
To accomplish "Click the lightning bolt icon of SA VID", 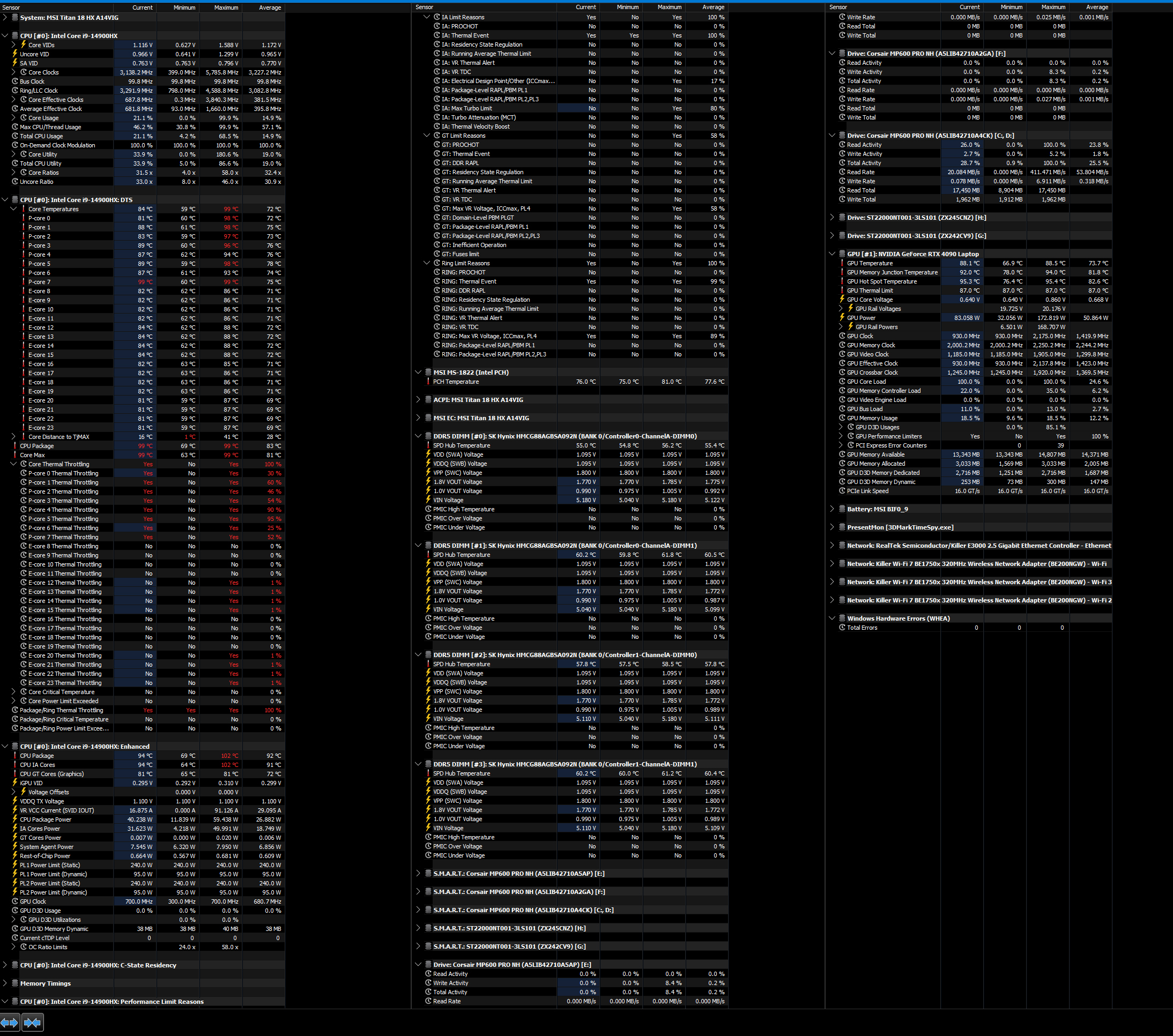I will point(15,63).
